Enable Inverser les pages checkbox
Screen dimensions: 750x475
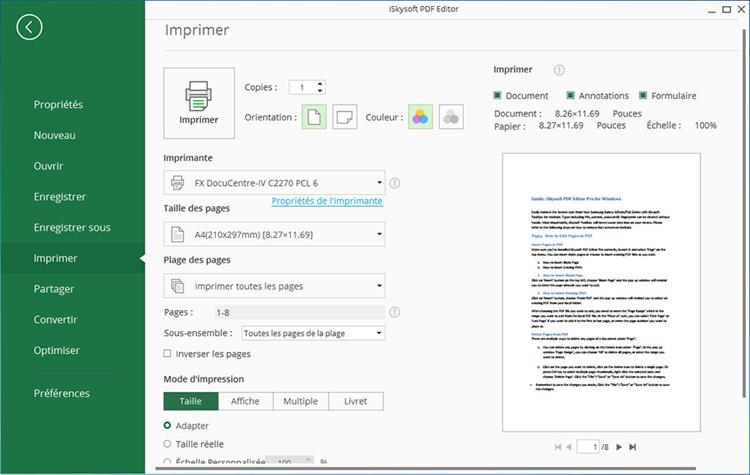[x=167, y=353]
